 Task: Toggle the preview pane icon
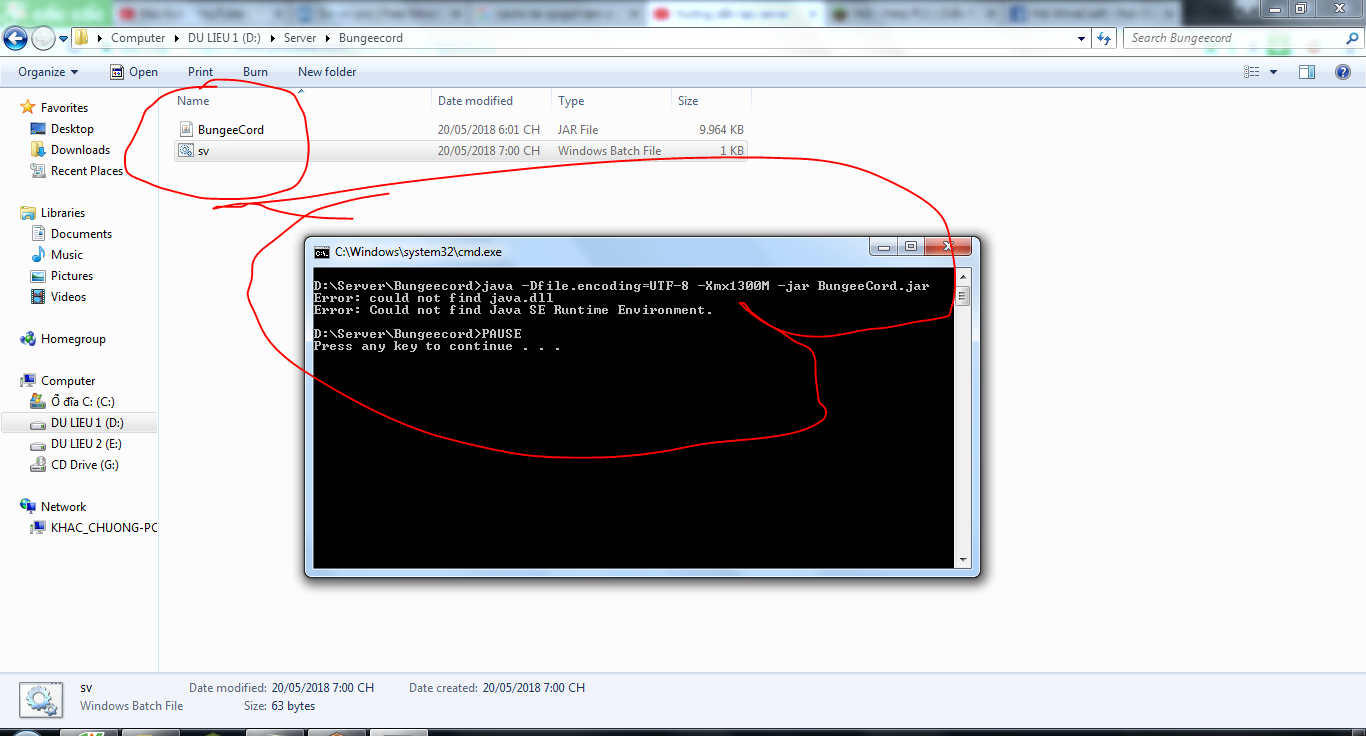pos(1306,72)
